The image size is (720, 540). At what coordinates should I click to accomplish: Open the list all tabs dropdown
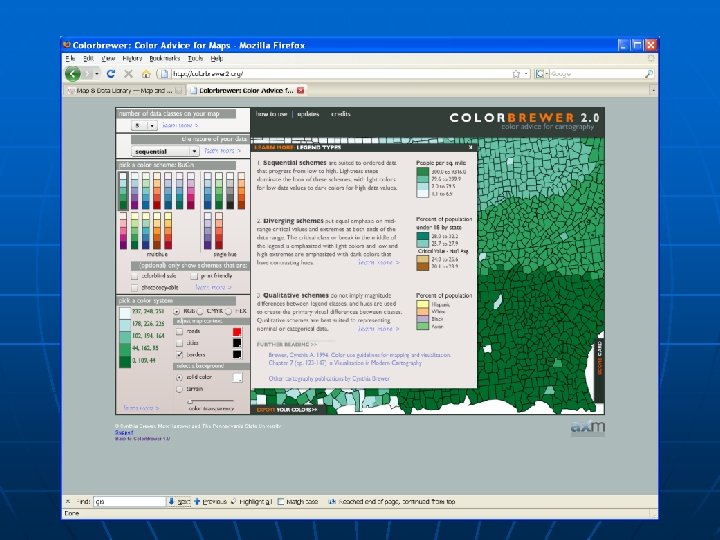(x=652, y=90)
